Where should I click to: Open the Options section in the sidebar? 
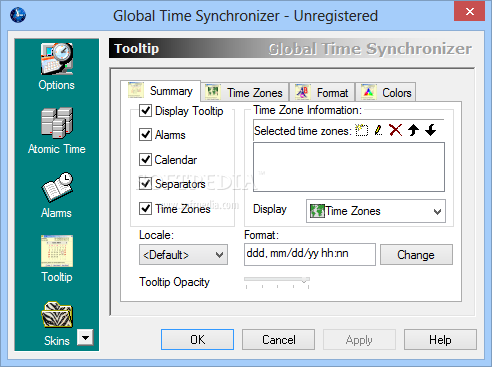point(56,66)
